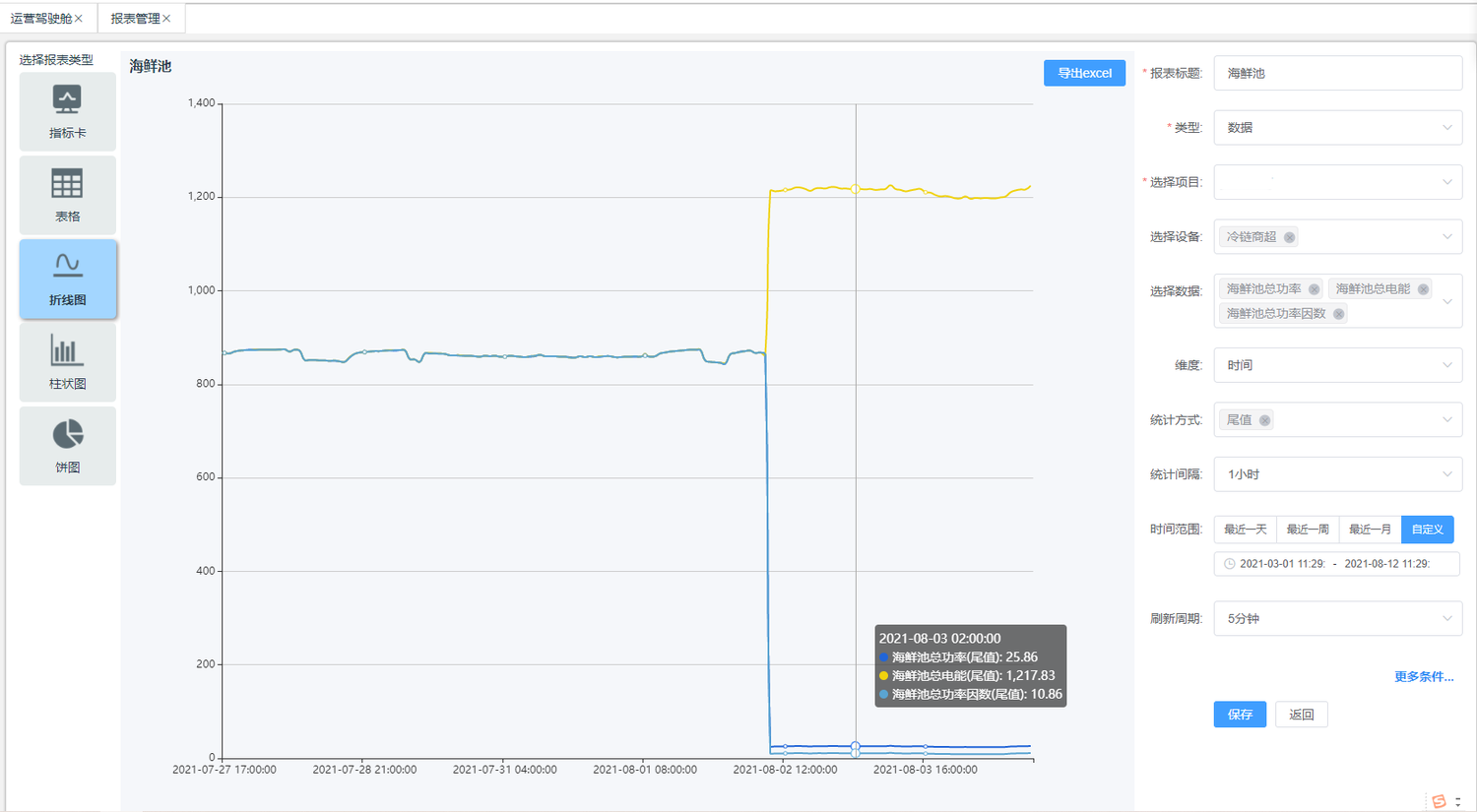Open the 维度 dropdown

1337,365
